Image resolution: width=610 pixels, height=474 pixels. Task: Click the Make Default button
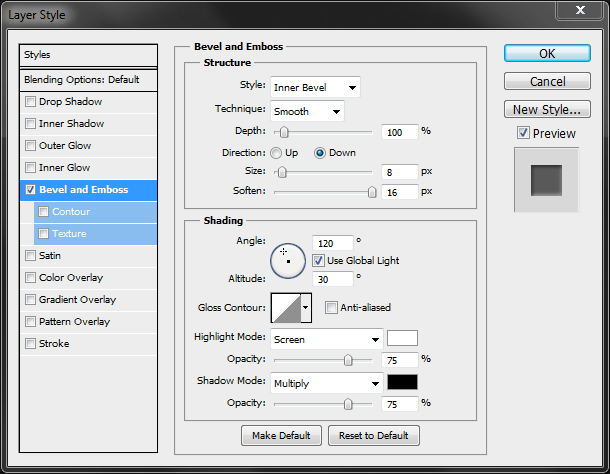(x=281, y=435)
